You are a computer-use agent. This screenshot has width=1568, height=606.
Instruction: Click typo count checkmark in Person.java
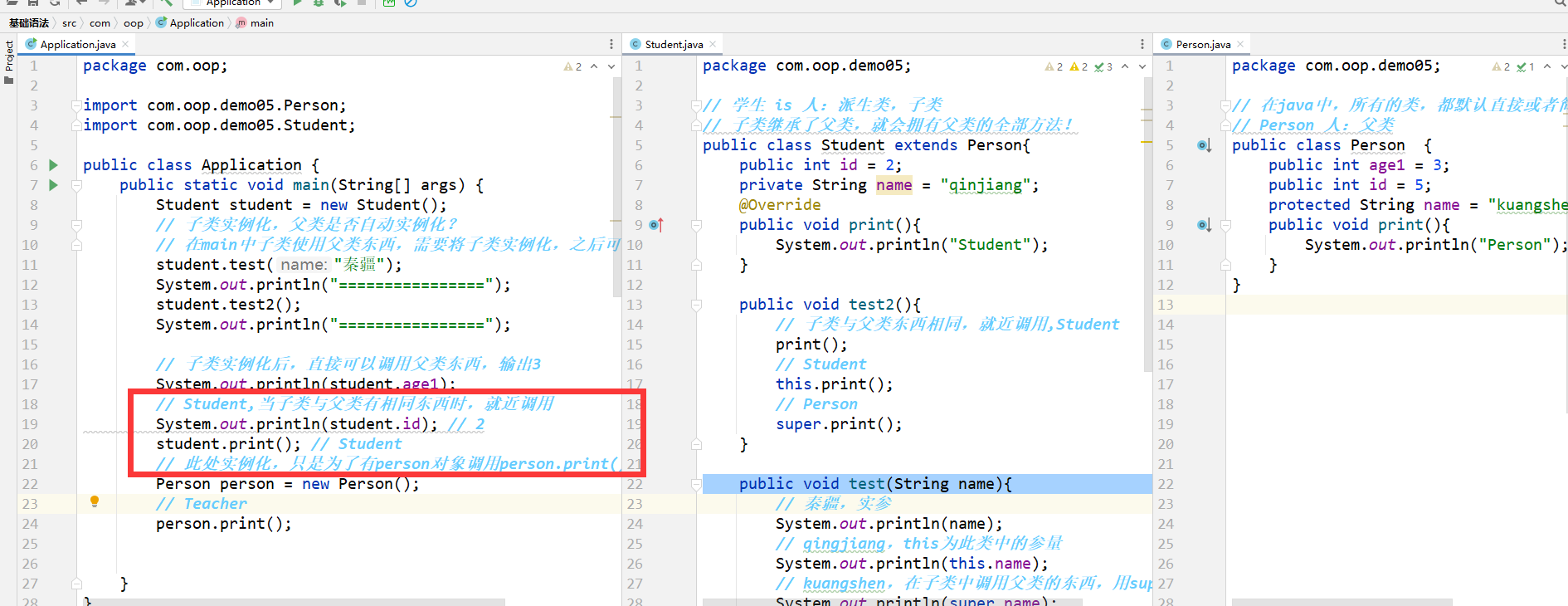coord(1526,66)
